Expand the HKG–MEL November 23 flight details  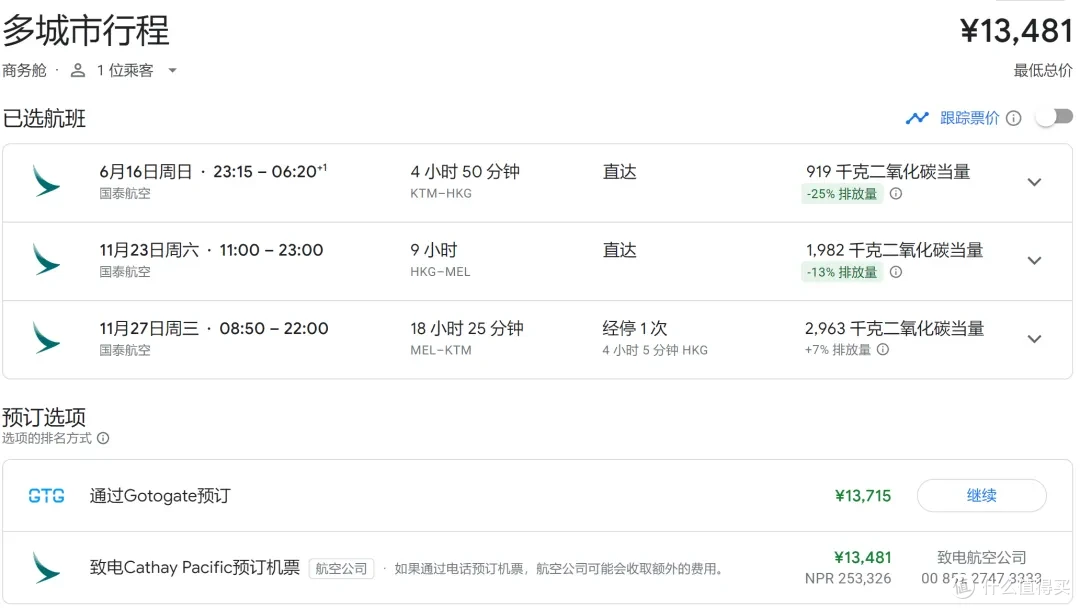[1034, 260]
